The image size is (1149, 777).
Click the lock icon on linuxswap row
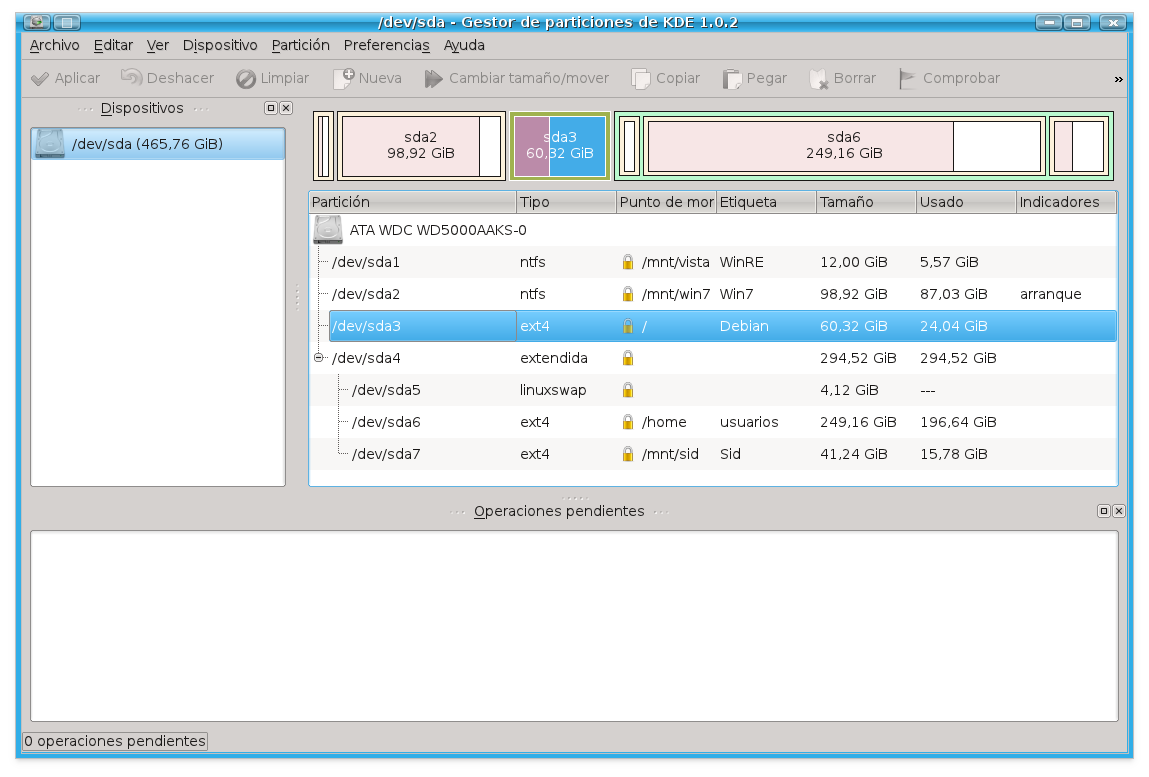click(x=627, y=389)
